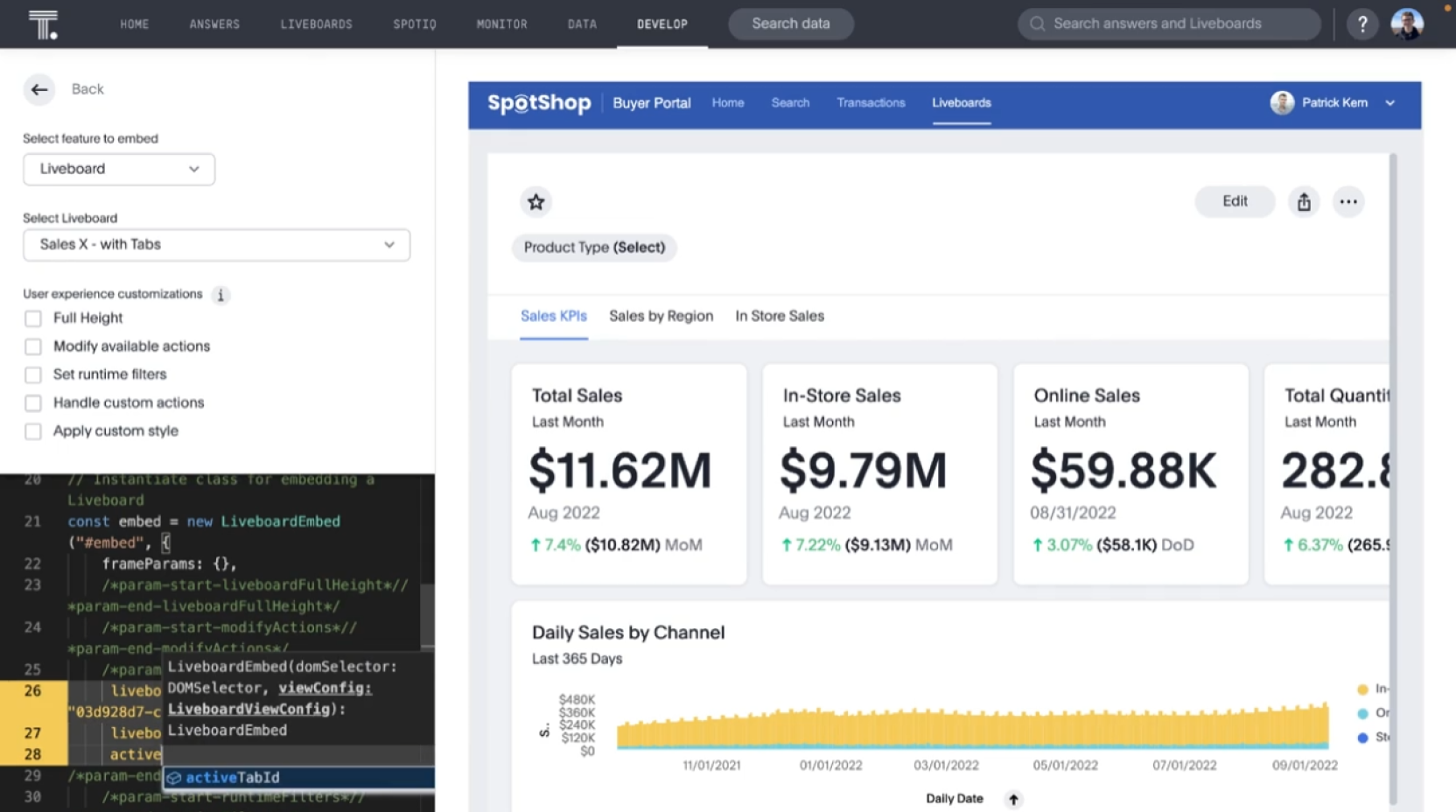Switch to the In Store Sales tab
This screenshot has width=1456, height=812.
(780, 317)
